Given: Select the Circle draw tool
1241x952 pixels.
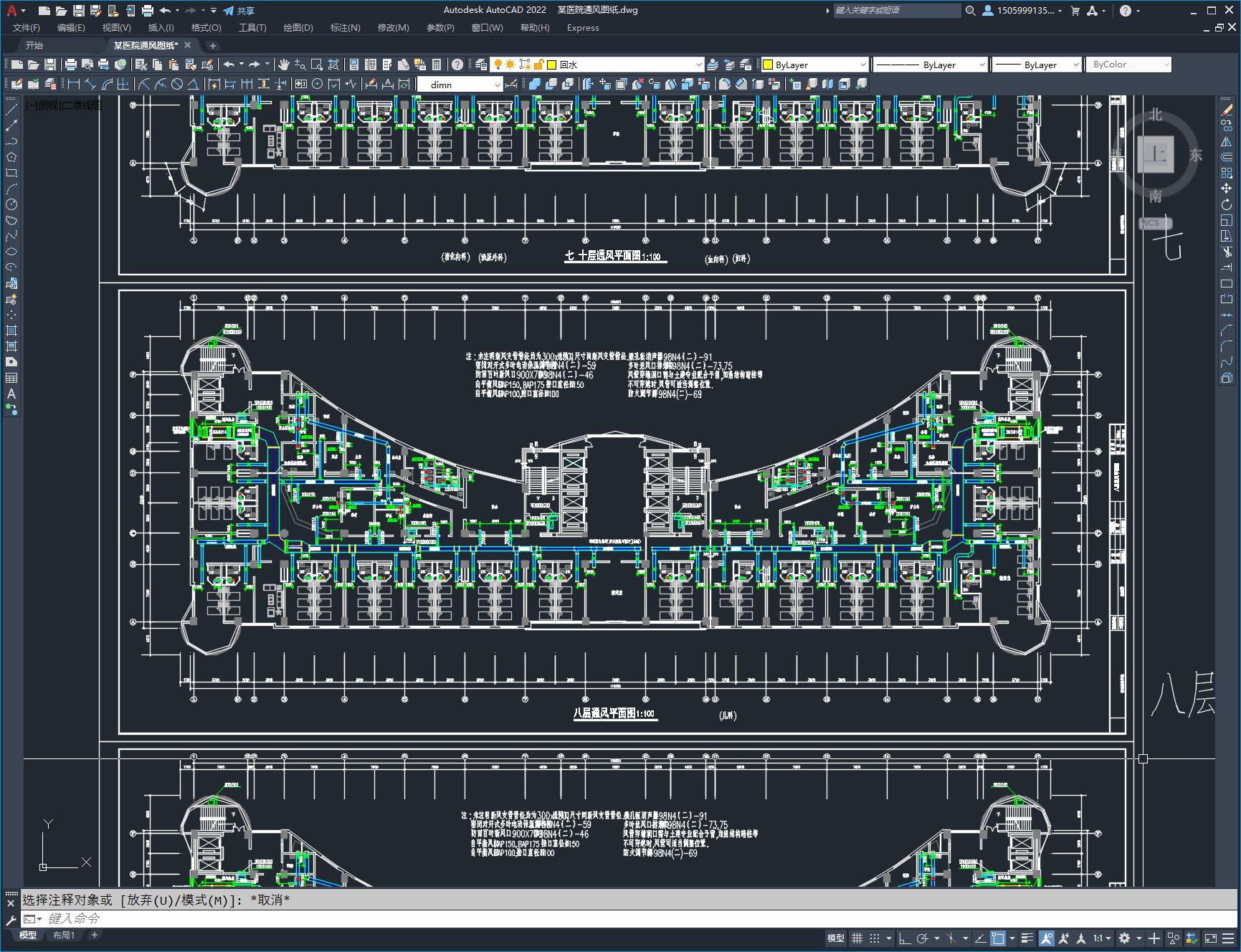Looking at the screenshot, I should point(11,204).
